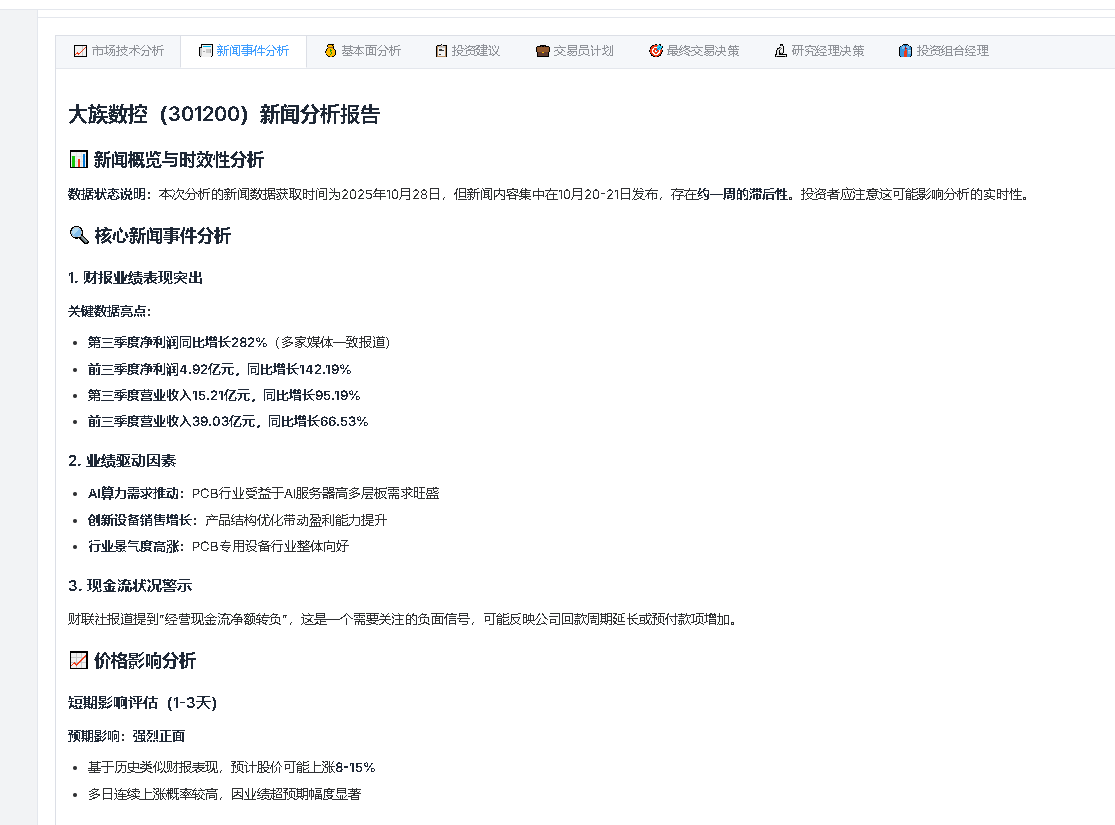The width and height of the screenshot is (1115, 825).
Task: Click the trend chart icon beside 价格影响分析
Action: (78, 660)
